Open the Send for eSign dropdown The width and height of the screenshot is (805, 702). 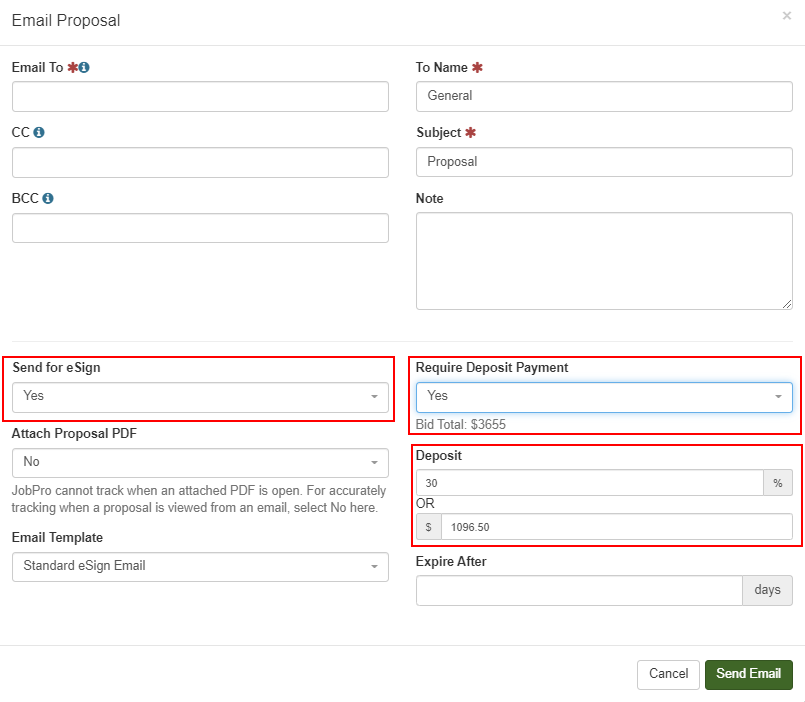click(200, 397)
